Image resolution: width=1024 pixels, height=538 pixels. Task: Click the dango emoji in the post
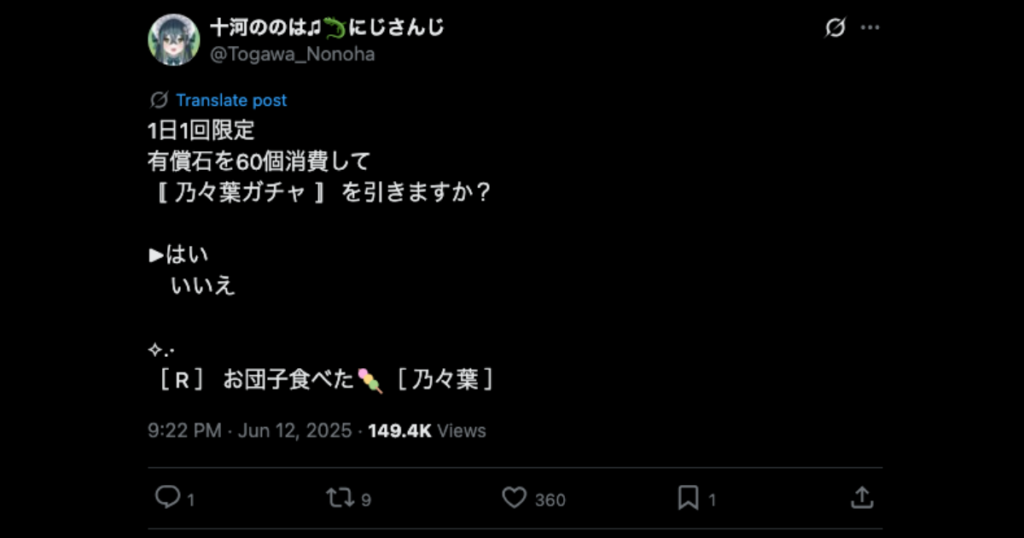(x=371, y=381)
